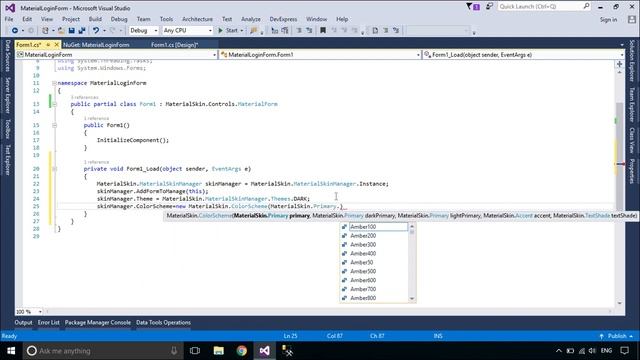Click the Publish button in status bar

click(x=616, y=336)
